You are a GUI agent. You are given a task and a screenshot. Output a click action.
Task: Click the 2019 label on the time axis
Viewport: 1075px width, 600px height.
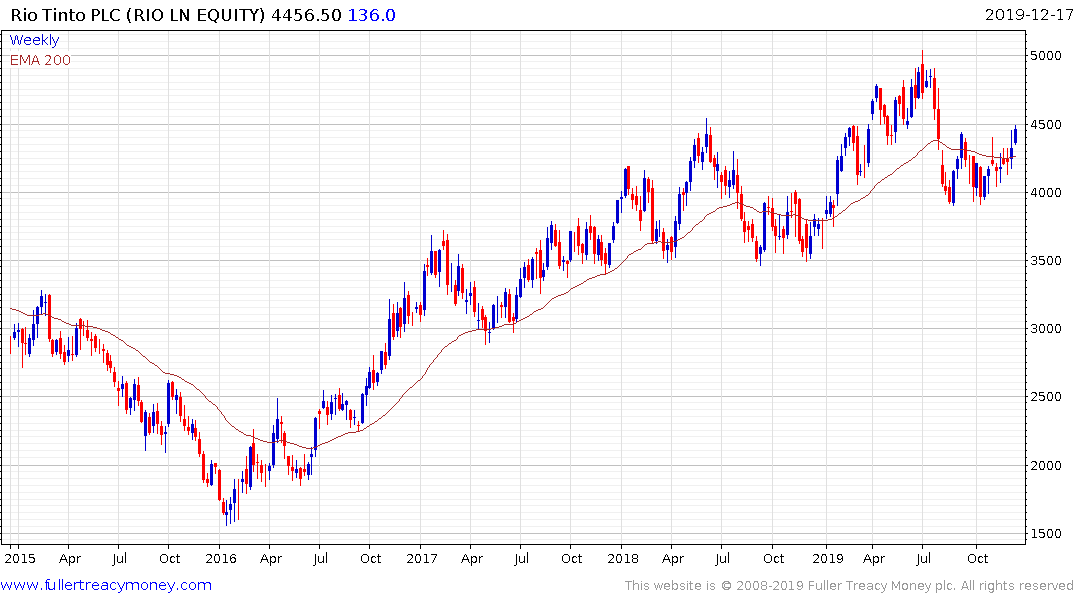[826, 557]
